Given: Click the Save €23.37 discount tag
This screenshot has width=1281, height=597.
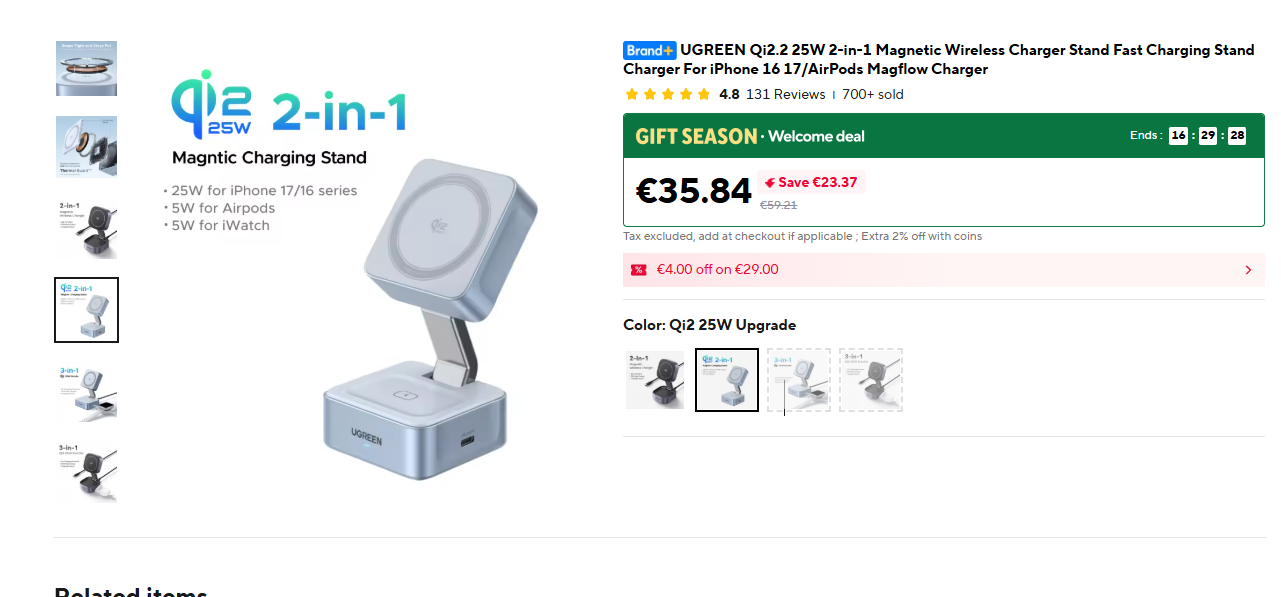Looking at the screenshot, I should coord(811,183).
